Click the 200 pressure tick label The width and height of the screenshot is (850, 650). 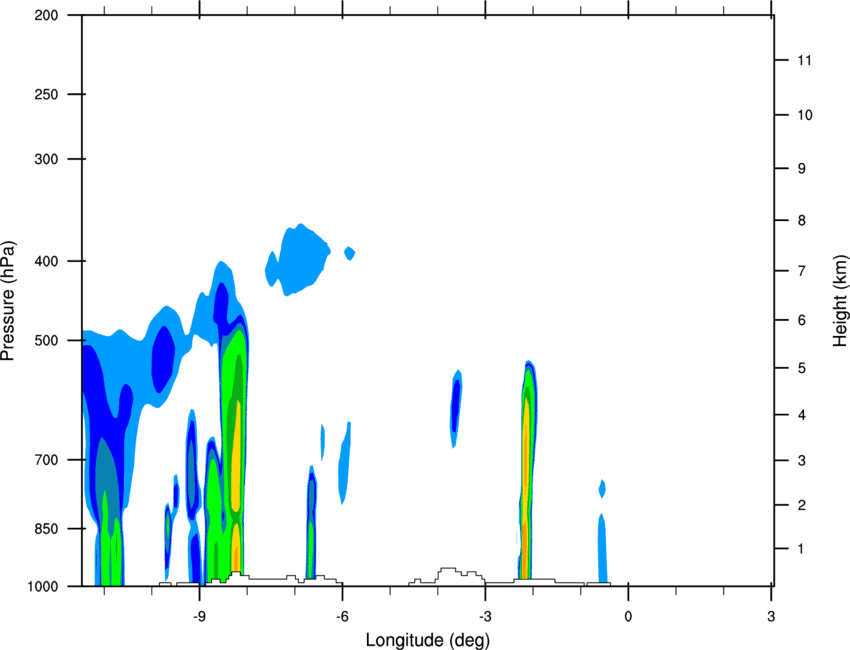(x=46, y=15)
